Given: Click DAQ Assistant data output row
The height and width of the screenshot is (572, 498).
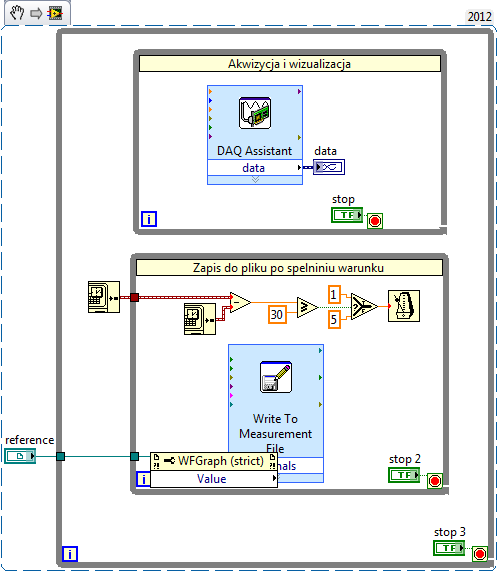Looking at the screenshot, I should tap(255, 167).
